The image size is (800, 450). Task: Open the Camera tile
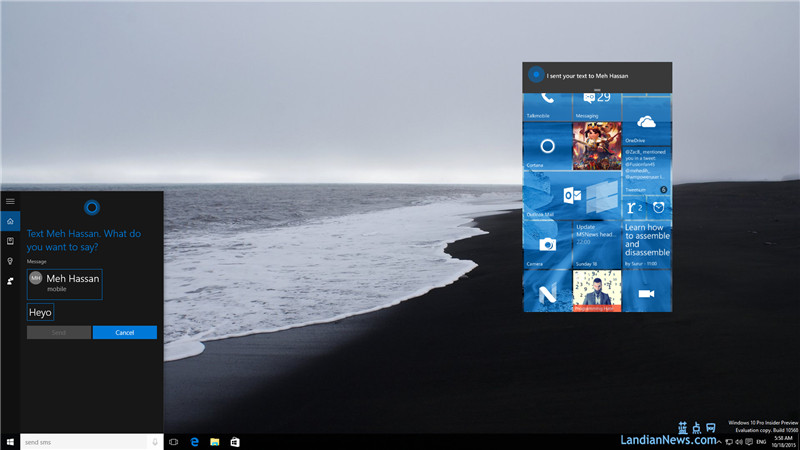point(547,244)
